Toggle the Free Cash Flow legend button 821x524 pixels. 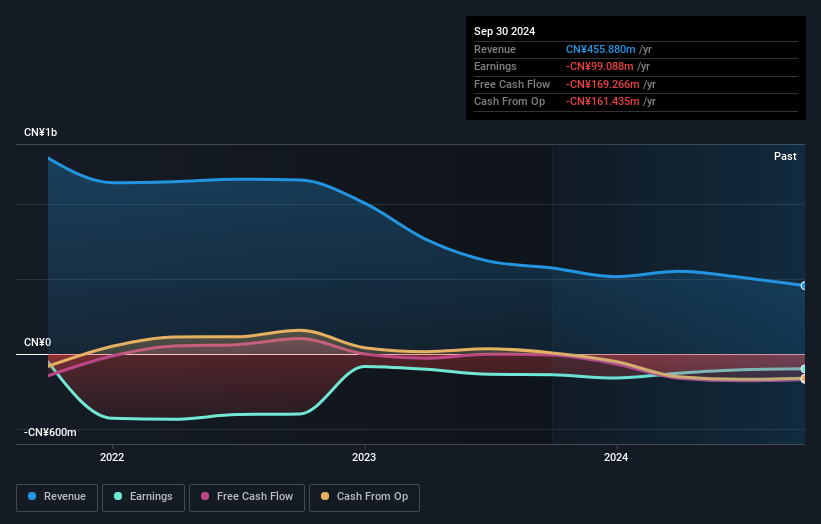[247, 497]
